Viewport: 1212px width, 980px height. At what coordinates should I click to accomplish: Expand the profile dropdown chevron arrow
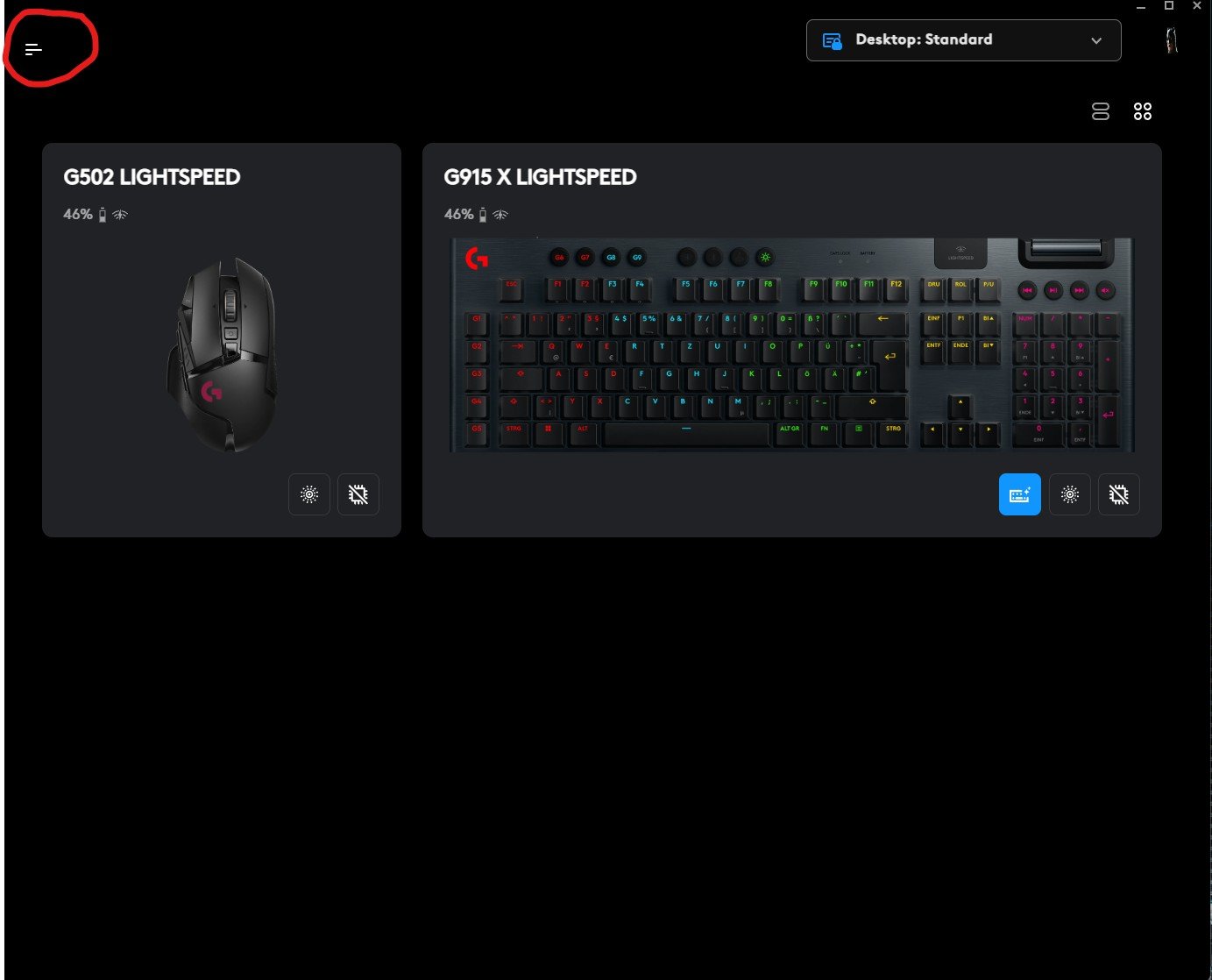coord(1096,41)
